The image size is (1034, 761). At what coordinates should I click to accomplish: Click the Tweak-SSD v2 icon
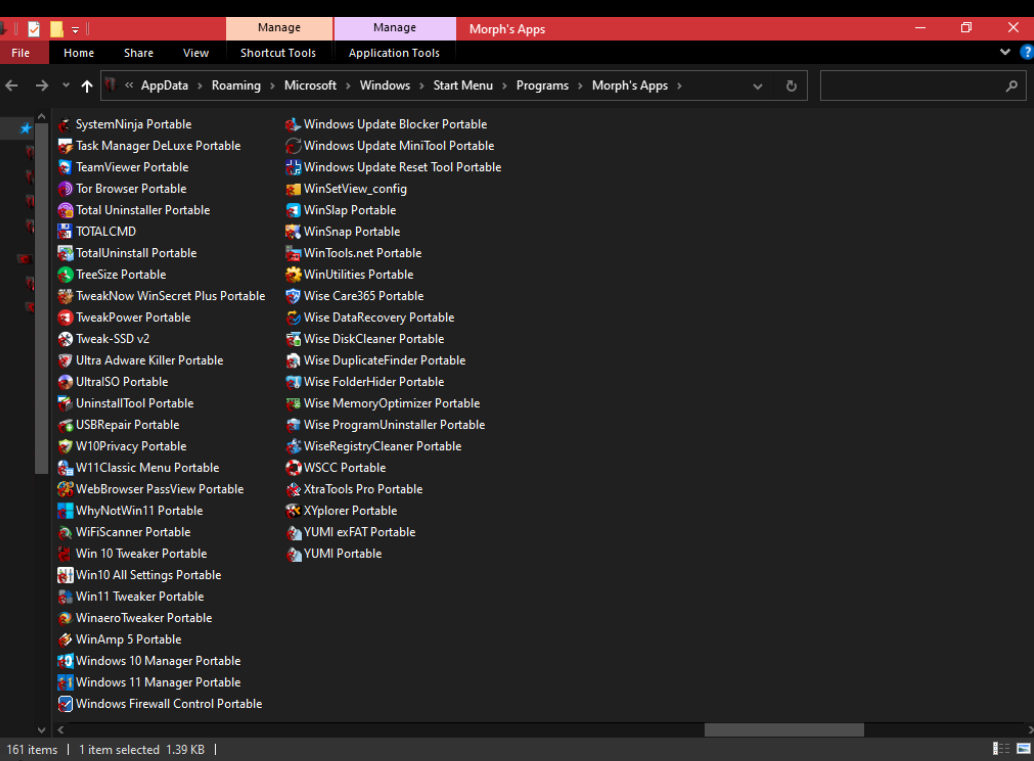pos(65,340)
